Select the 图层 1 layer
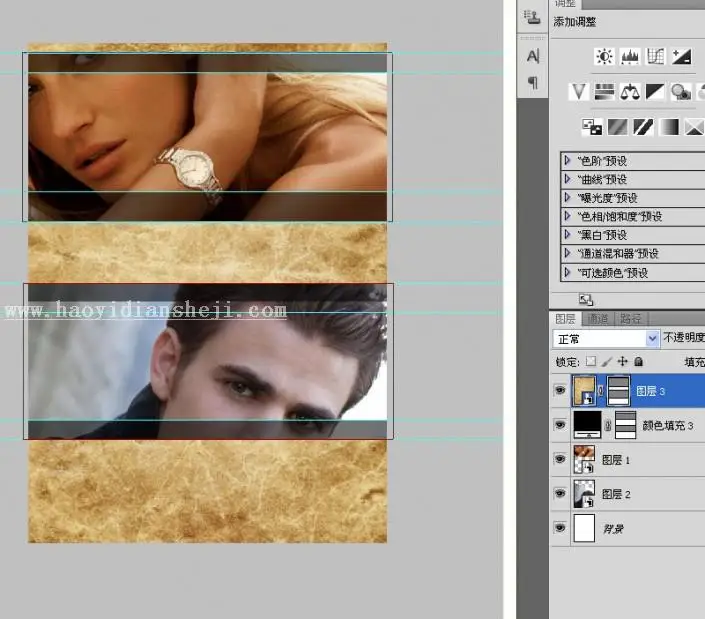The height and width of the screenshot is (619, 705). click(616, 460)
